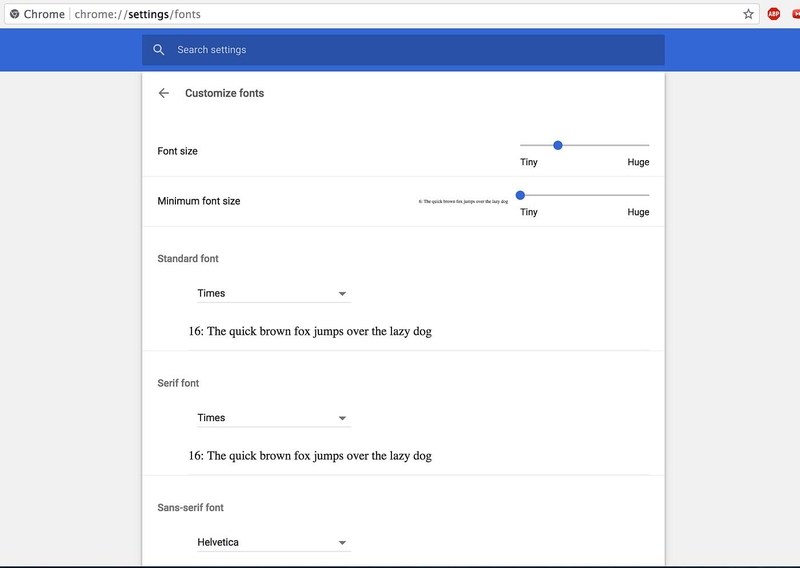The height and width of the screenshot is (568, 800).
Task: Click the Sans-serif font label
Action: (x=190, y=508)
